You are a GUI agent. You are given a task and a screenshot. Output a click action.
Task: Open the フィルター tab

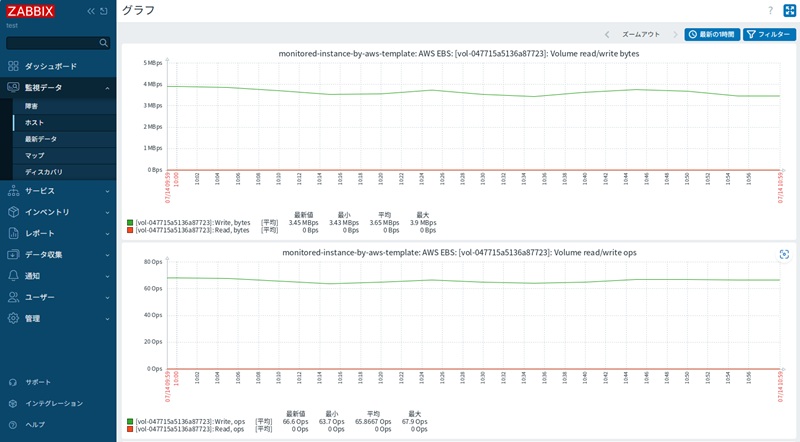point(769,34)
